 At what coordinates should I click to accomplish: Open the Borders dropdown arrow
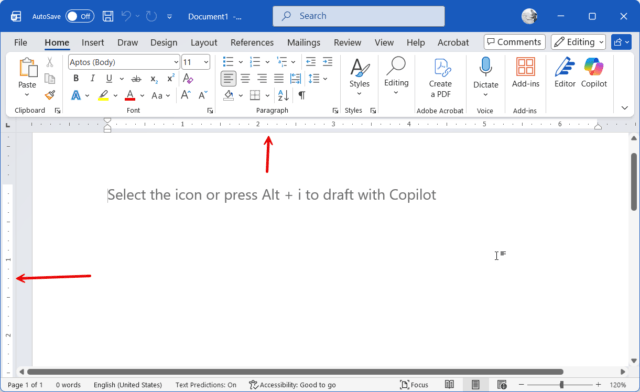267,96
